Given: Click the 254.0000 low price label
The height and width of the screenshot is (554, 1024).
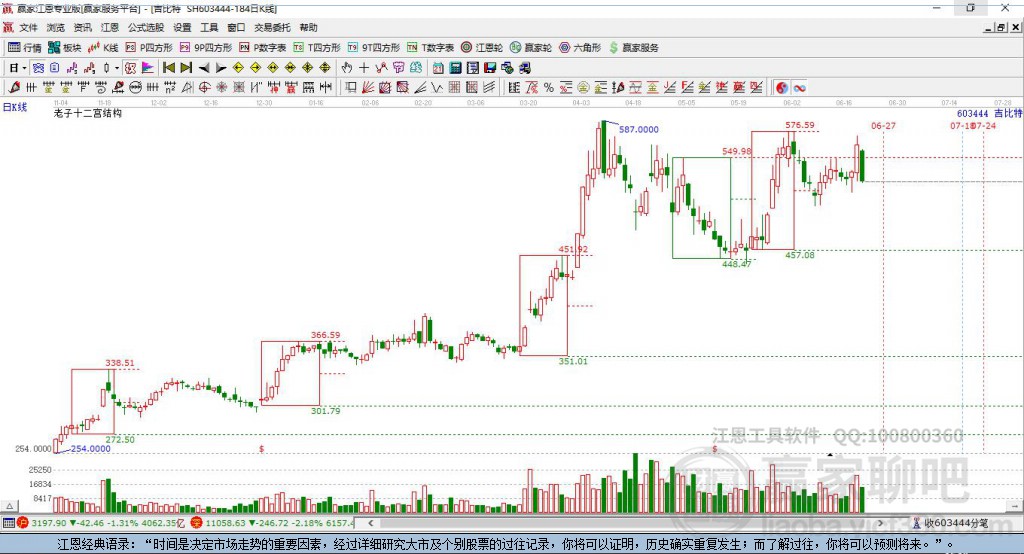Looking at the screenshot, I should pos(90,449).
